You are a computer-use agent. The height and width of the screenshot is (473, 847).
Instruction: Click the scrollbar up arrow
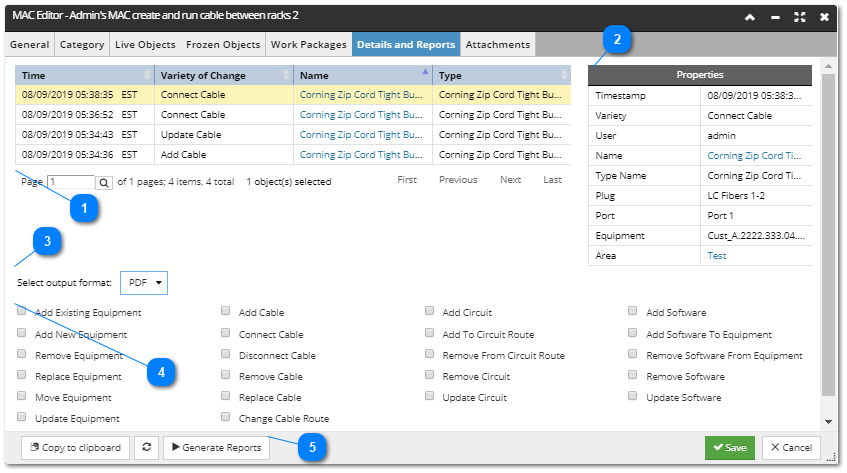[x=828, y=66]
